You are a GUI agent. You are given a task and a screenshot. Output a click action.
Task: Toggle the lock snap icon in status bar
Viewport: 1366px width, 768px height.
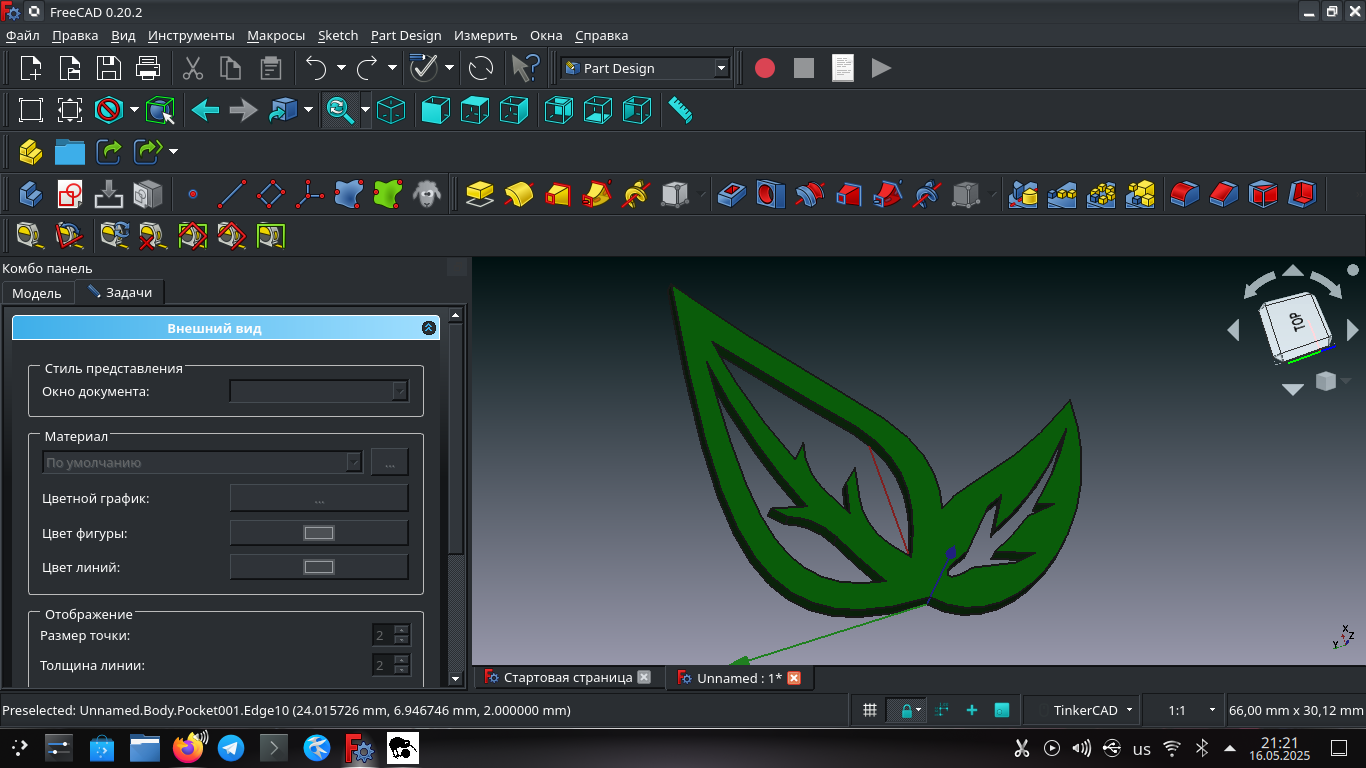(x=906, y=710)
